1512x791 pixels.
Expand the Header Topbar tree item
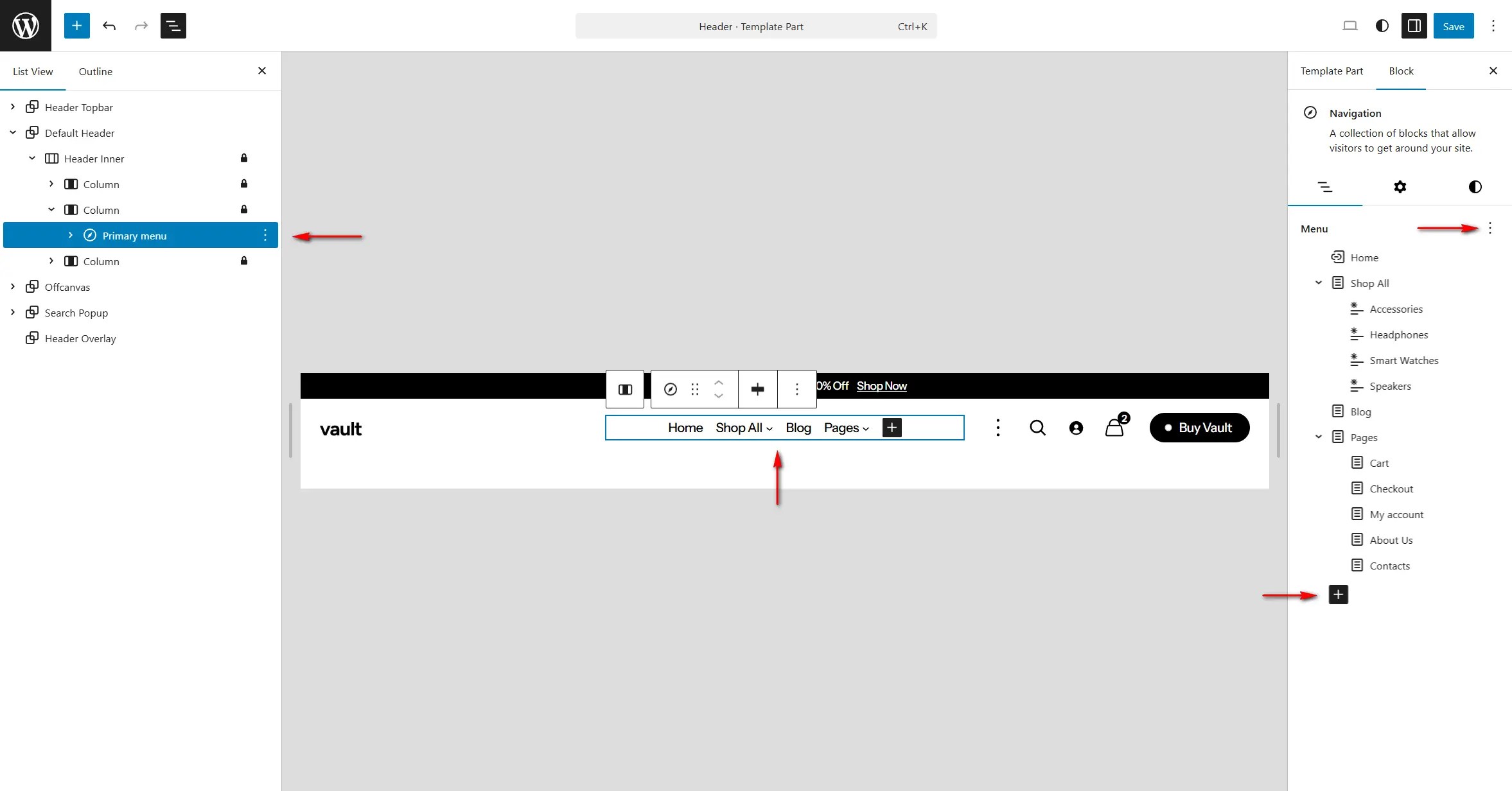click(13, 107)
